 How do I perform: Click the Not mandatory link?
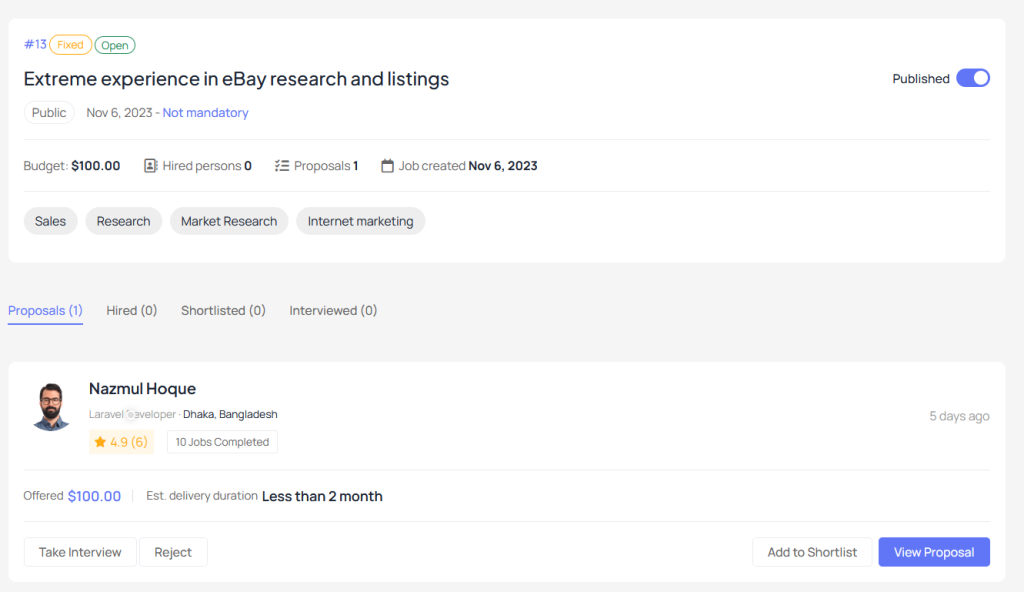point(205,112)
